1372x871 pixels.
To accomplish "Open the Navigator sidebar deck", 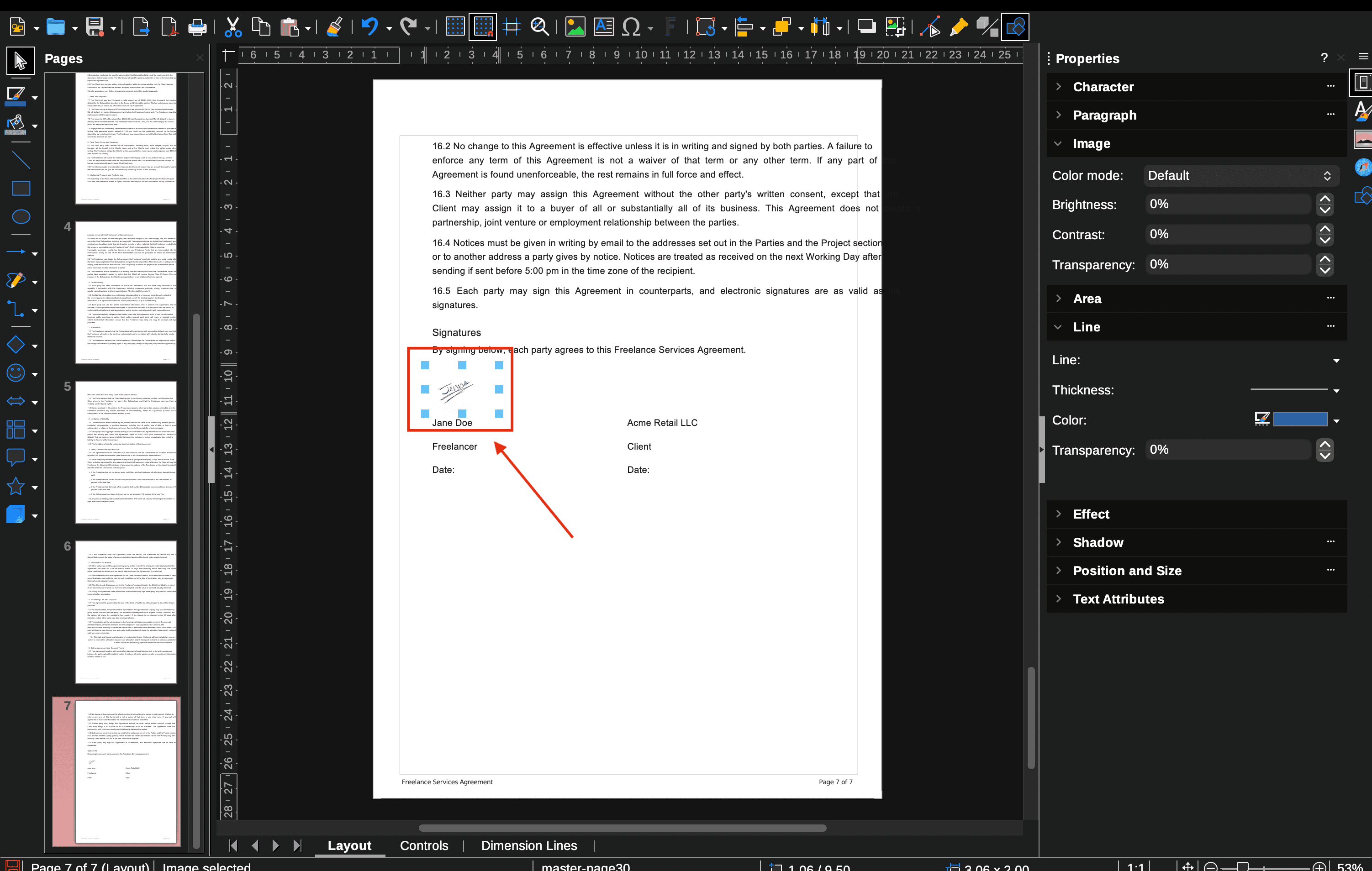I will [x=1362, y=167].
